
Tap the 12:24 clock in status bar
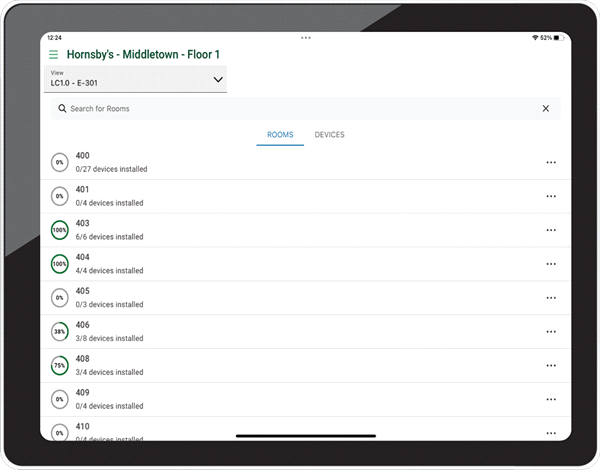point(54,38)
